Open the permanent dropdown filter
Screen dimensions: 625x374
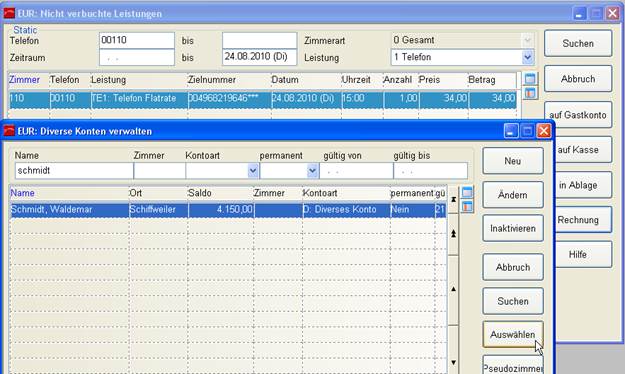(x=312, y=171)
